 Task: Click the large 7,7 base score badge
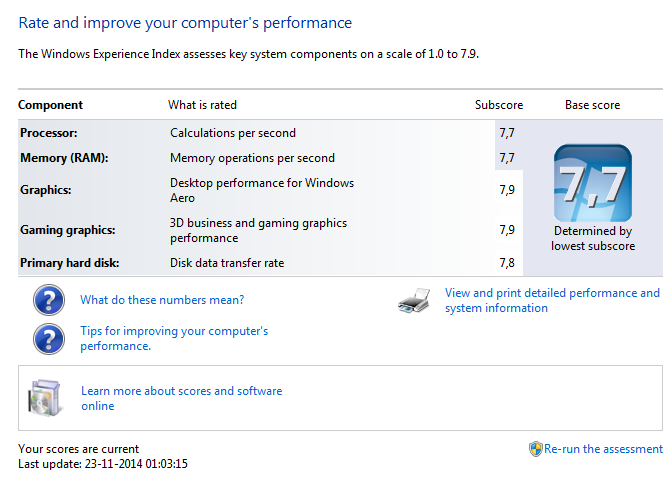tap(592, 183)
